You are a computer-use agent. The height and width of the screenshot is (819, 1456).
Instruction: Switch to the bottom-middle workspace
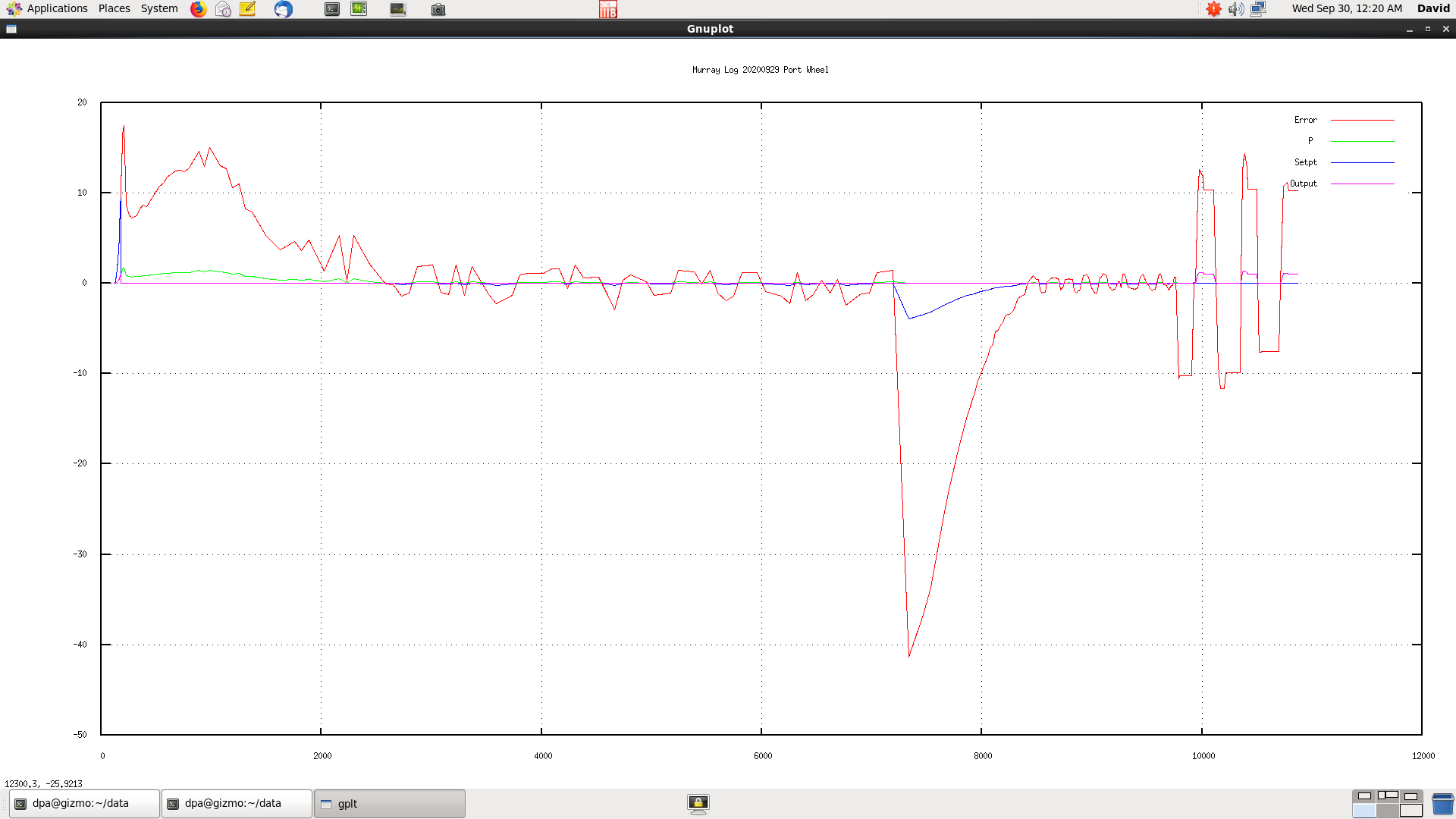pos(1388,811)
